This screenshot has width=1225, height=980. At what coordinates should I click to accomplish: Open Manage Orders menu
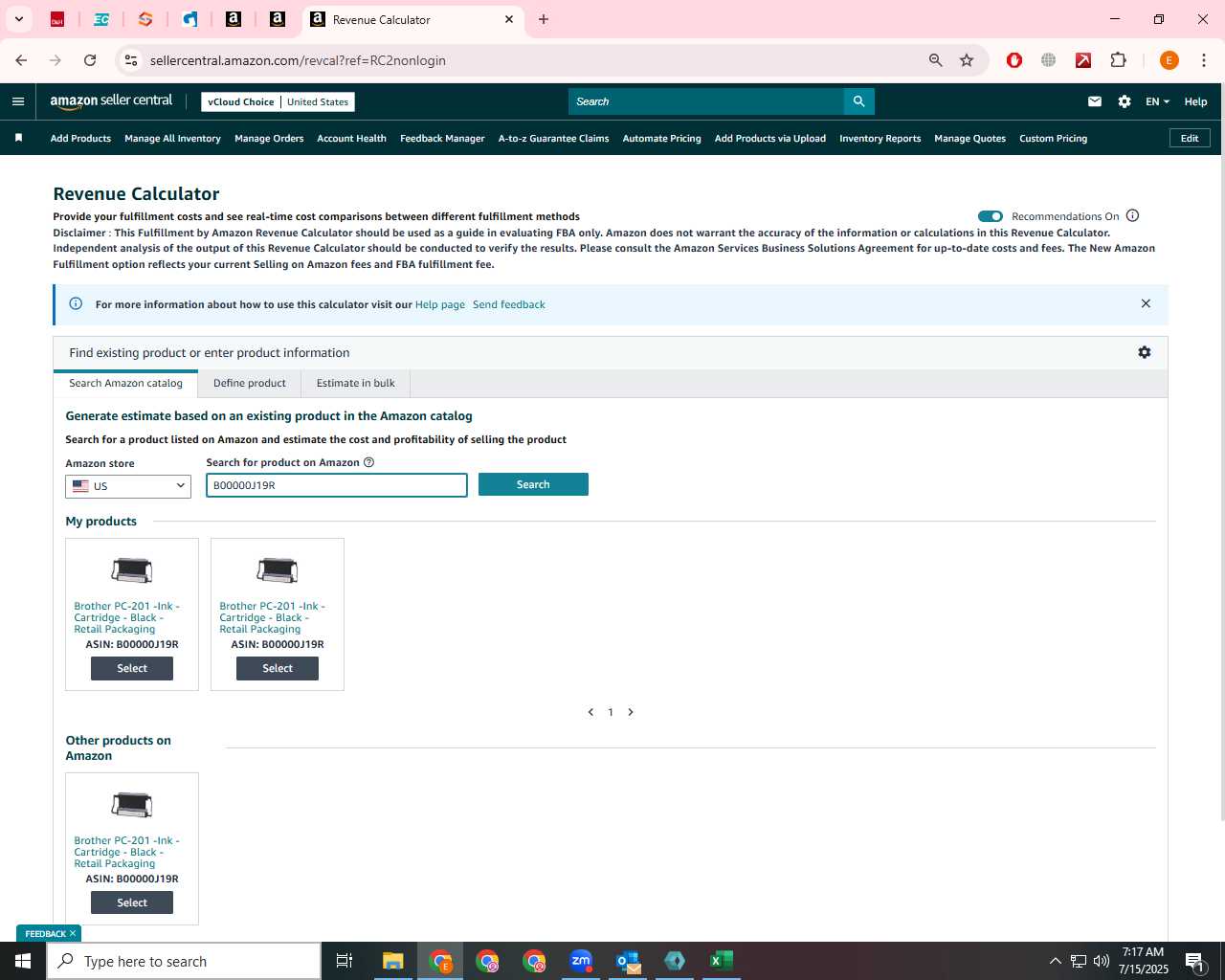pos(269,138)
